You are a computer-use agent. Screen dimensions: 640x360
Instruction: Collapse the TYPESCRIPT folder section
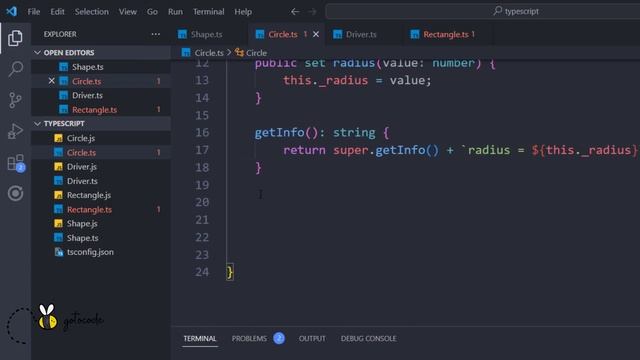[101, 123]
